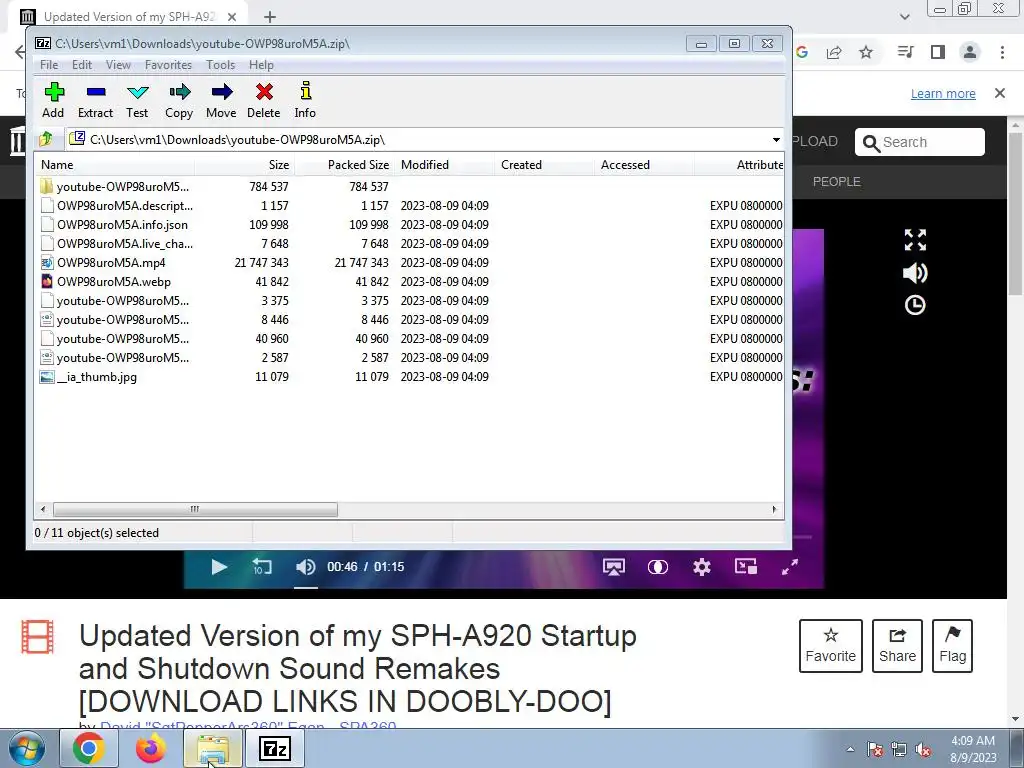Open the Help menu in 7-Zip
The width and height of the screenshot is (1024, 768).
click(261, 65)
